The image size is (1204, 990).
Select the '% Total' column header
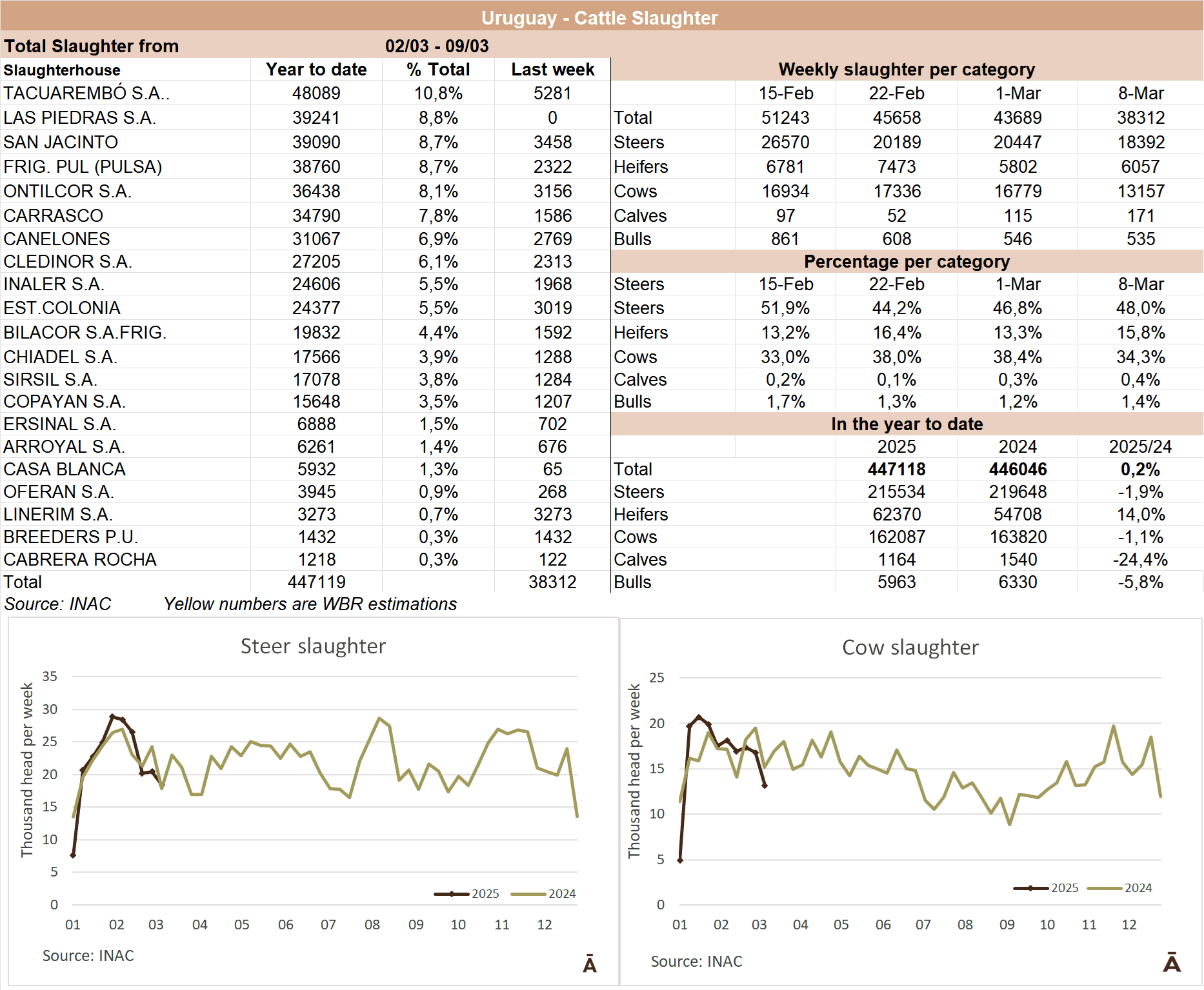[x=438, y=70]
